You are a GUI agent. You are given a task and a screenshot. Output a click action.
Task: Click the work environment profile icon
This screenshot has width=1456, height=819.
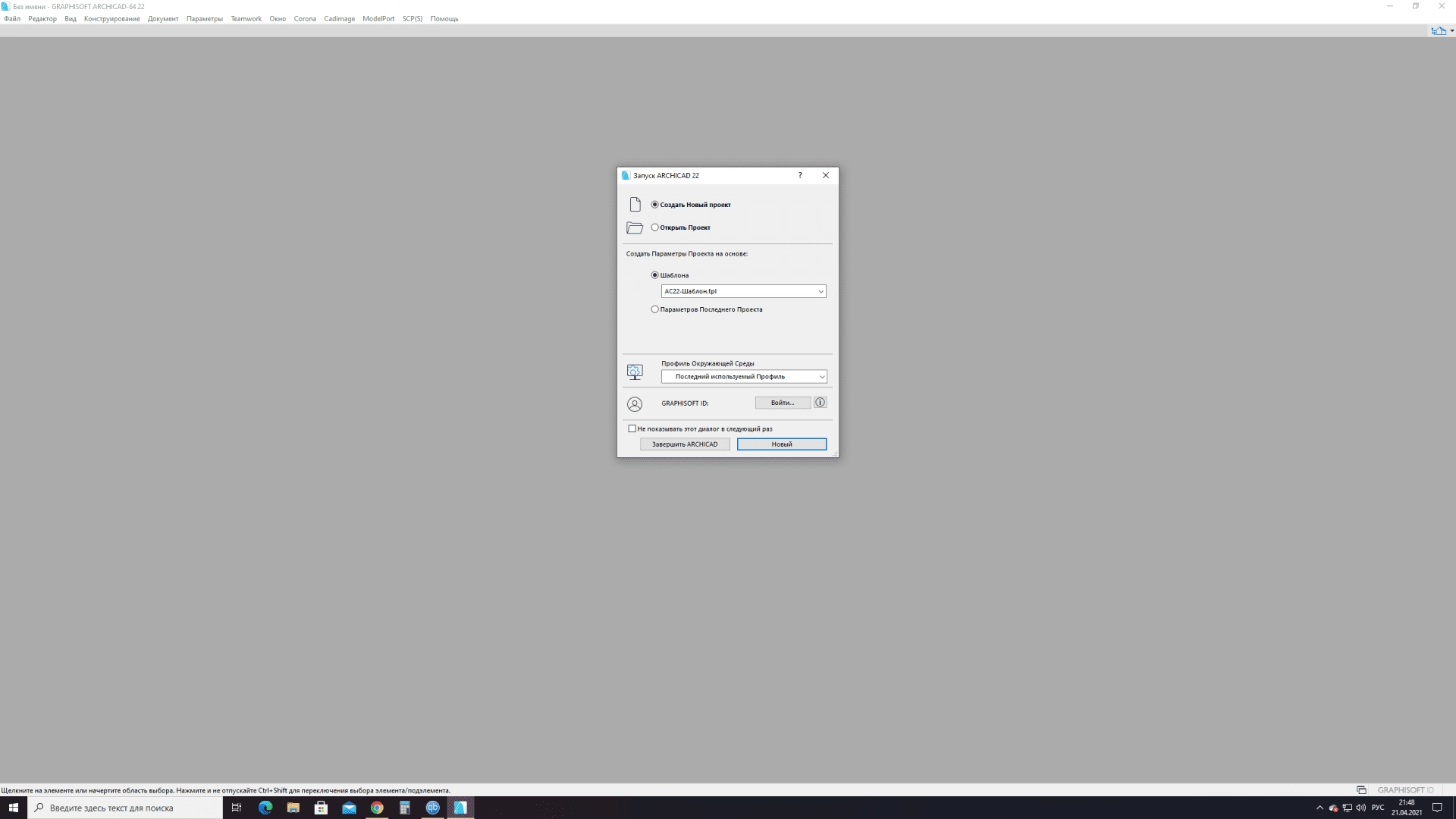pos(635,372)
